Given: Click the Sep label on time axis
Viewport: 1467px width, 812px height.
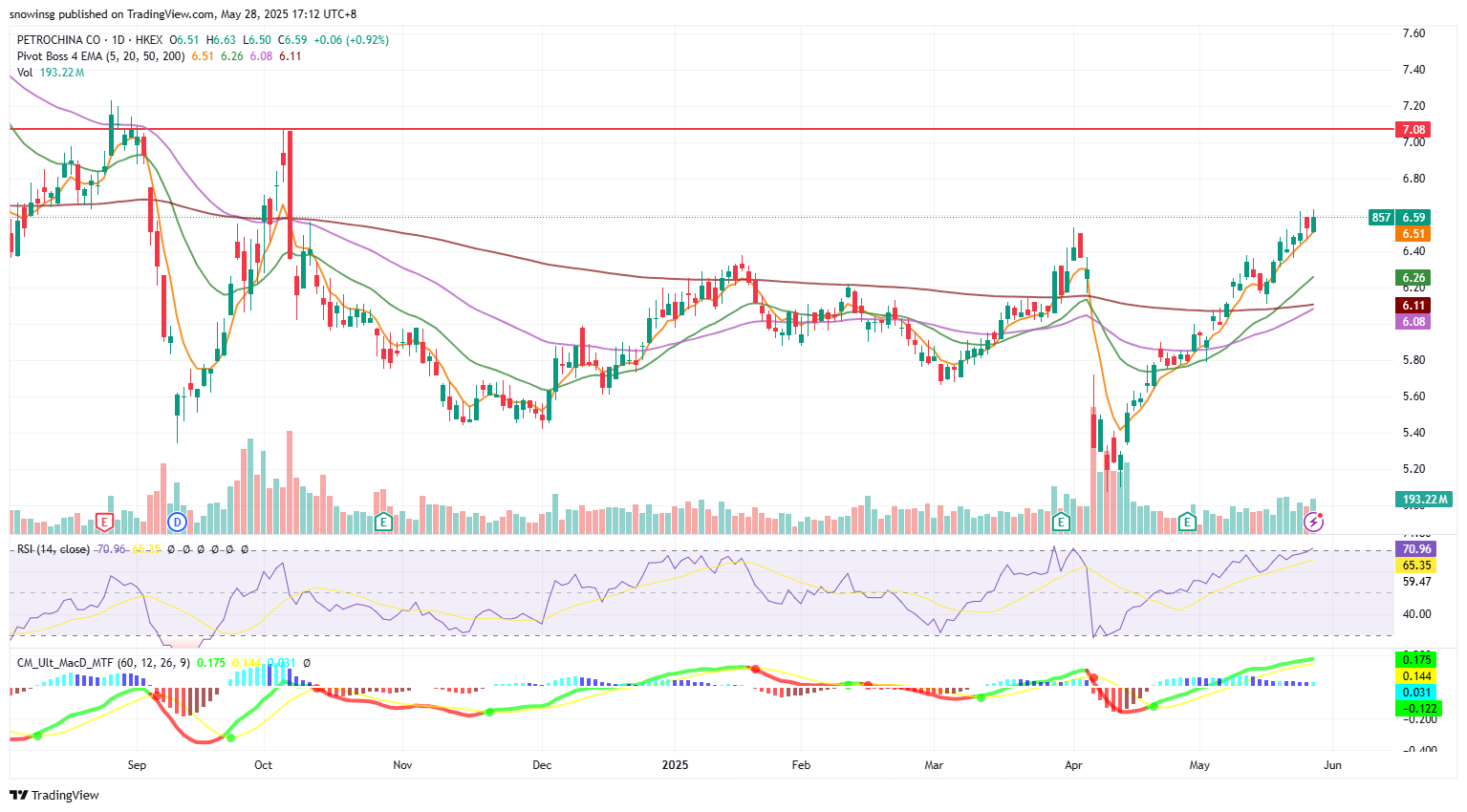Looking at the screenshot, I should [x=137, y=765].
